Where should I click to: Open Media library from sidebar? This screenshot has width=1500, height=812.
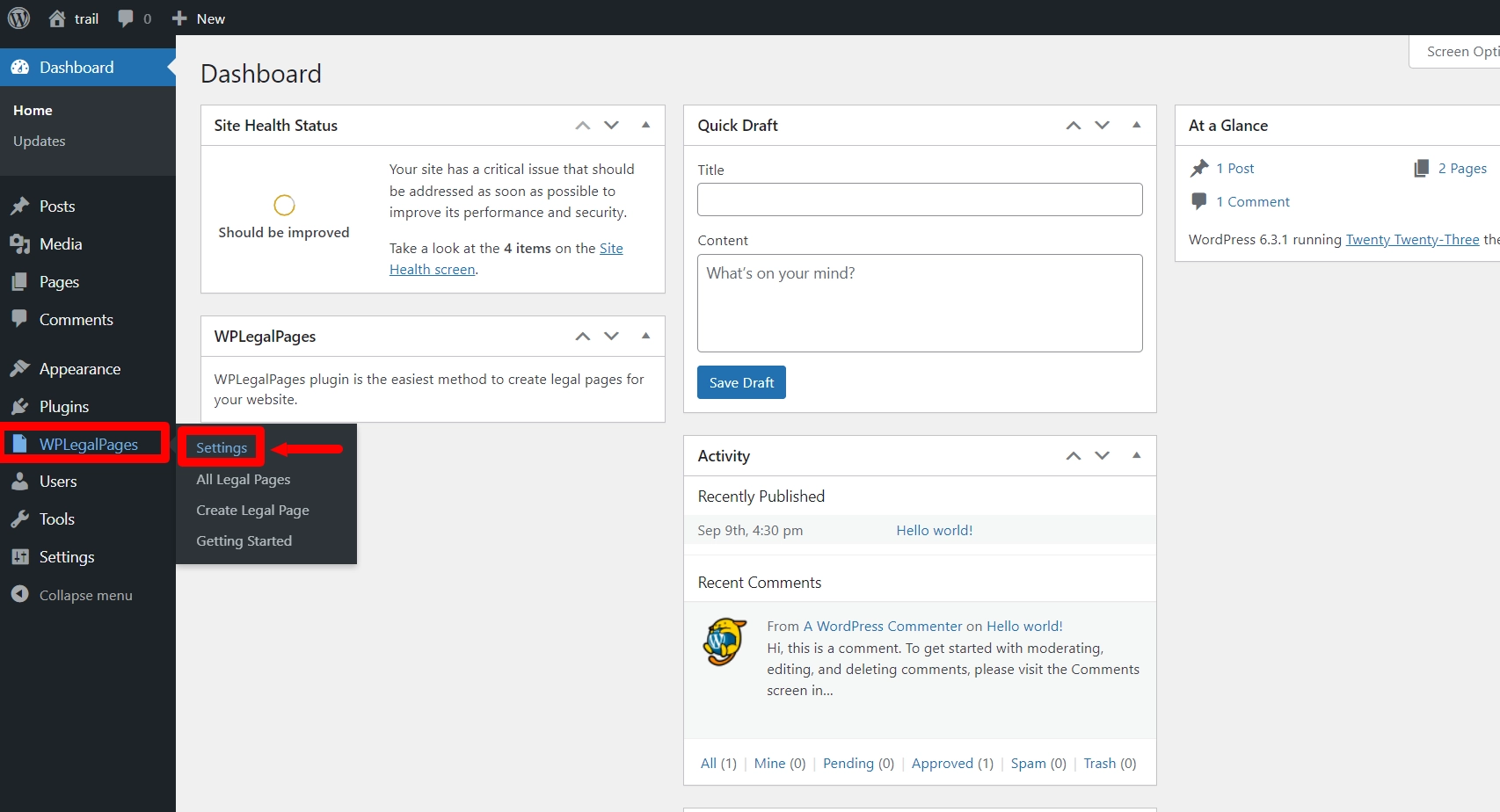pos(60,244)
